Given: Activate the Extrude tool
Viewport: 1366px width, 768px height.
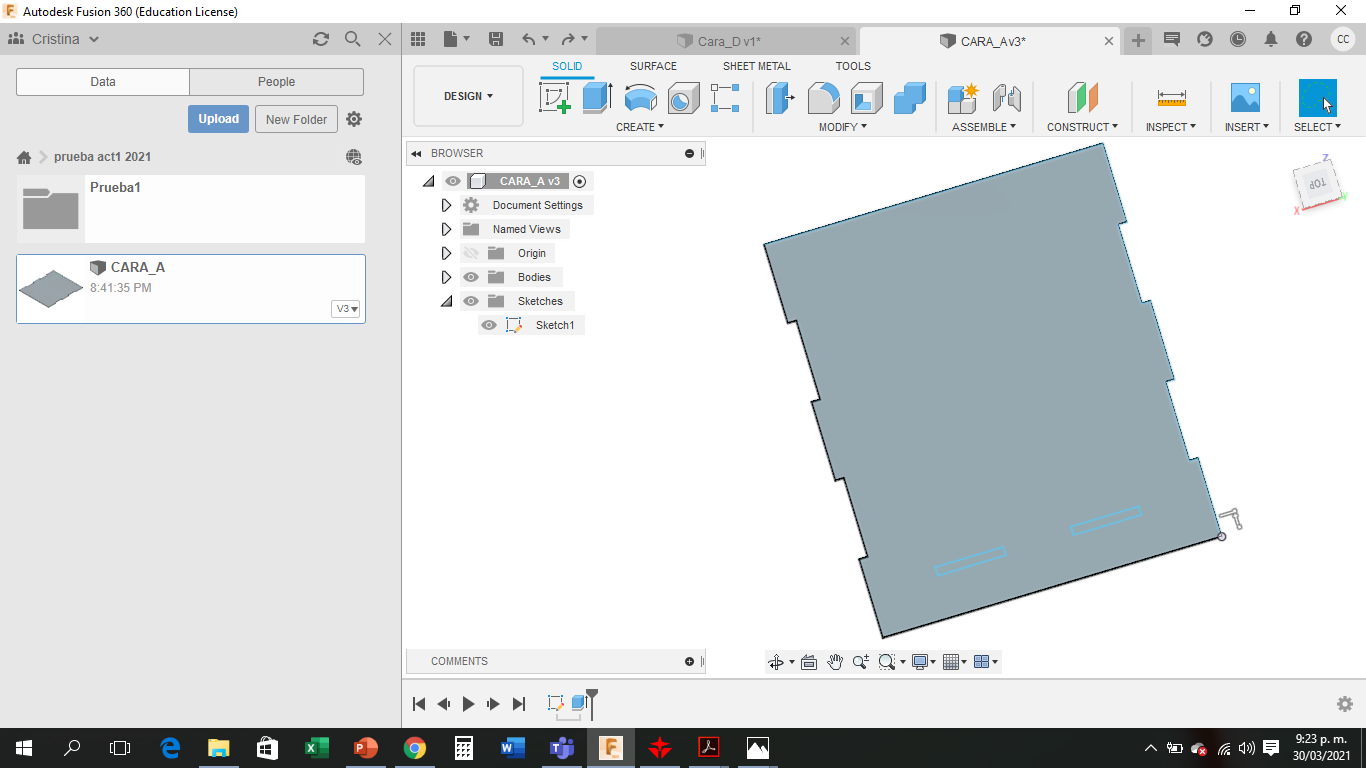Looking at the screenshot, I should coord(597,98).
